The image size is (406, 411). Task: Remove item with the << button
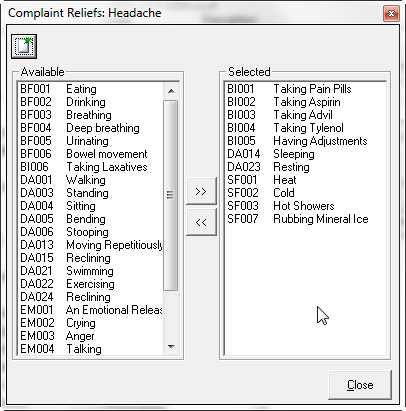tap(201, 222)
